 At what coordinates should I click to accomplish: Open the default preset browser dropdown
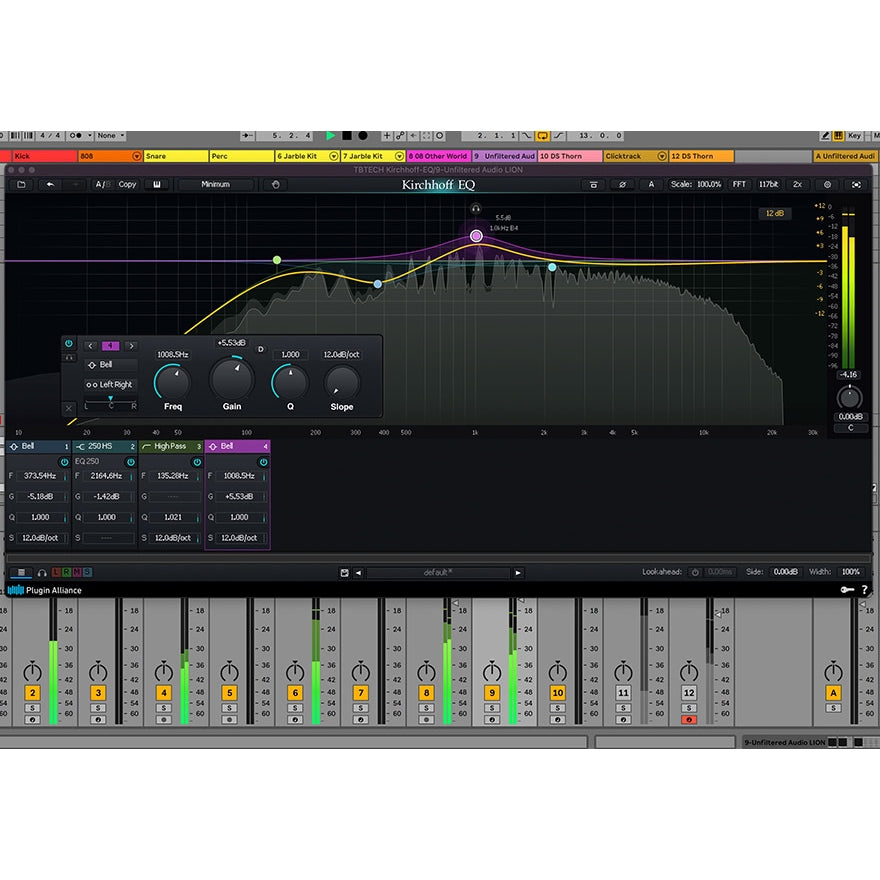tap(444, 572)
